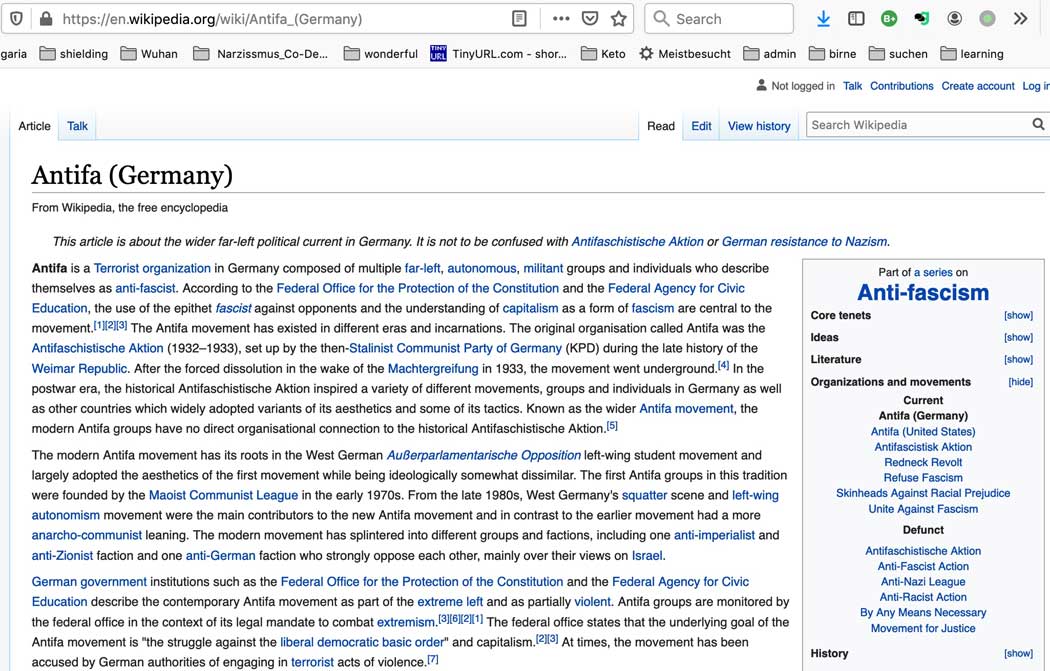Open By Any Means Necessary link

point(923,613)
